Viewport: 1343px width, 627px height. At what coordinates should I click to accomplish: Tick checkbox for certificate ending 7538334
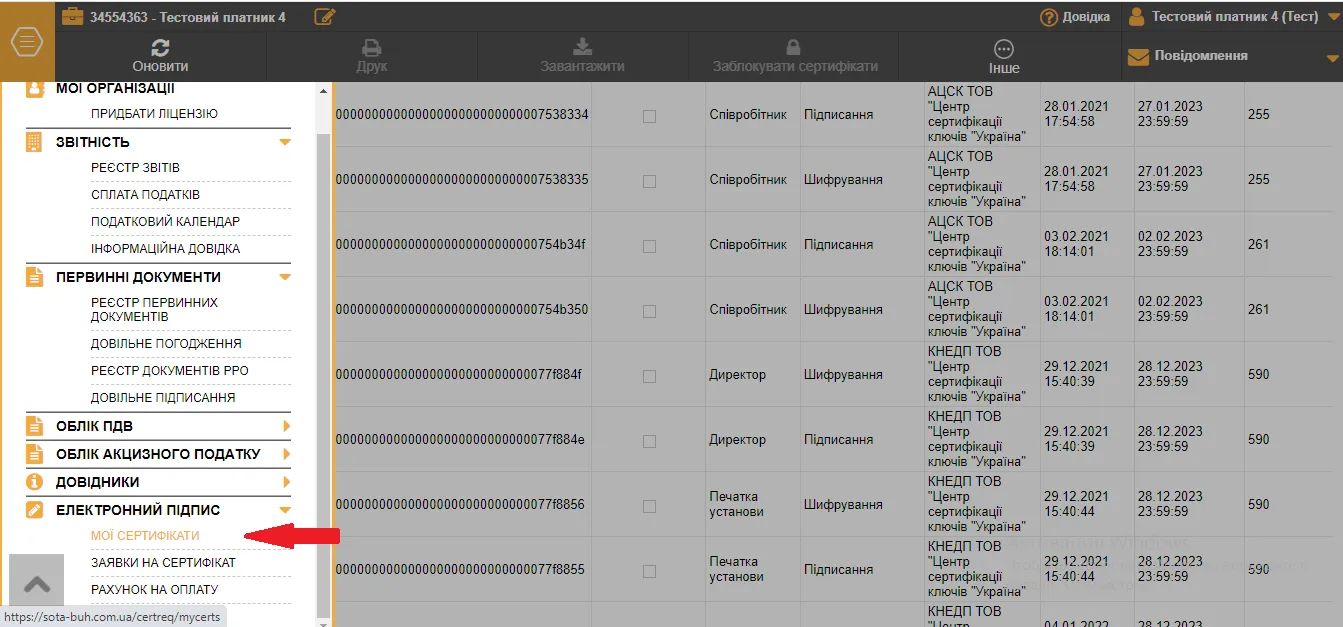649,116
